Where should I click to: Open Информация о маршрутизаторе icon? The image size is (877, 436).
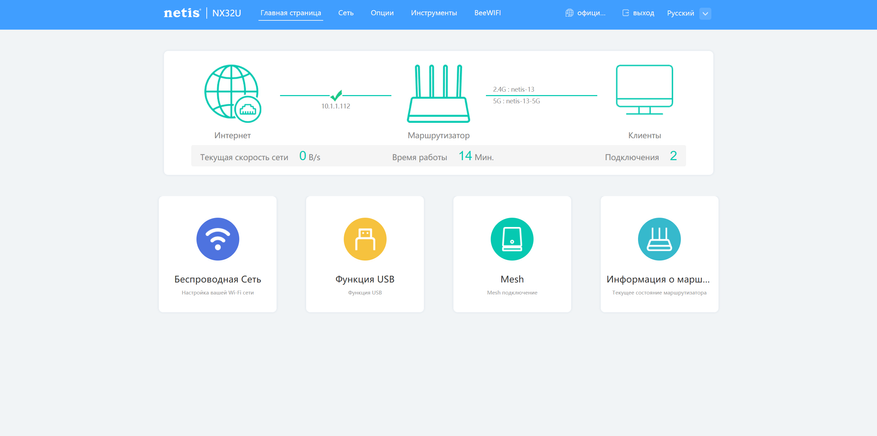659,239
